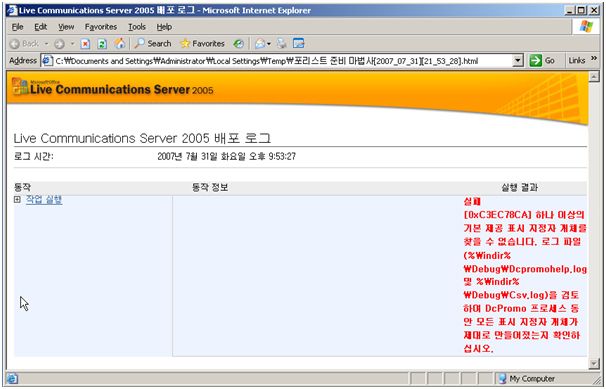Image resolution: width=606 pixels, height=389 pixels.
Task: Click the status bar page icon
Action: tap(12, 379)
